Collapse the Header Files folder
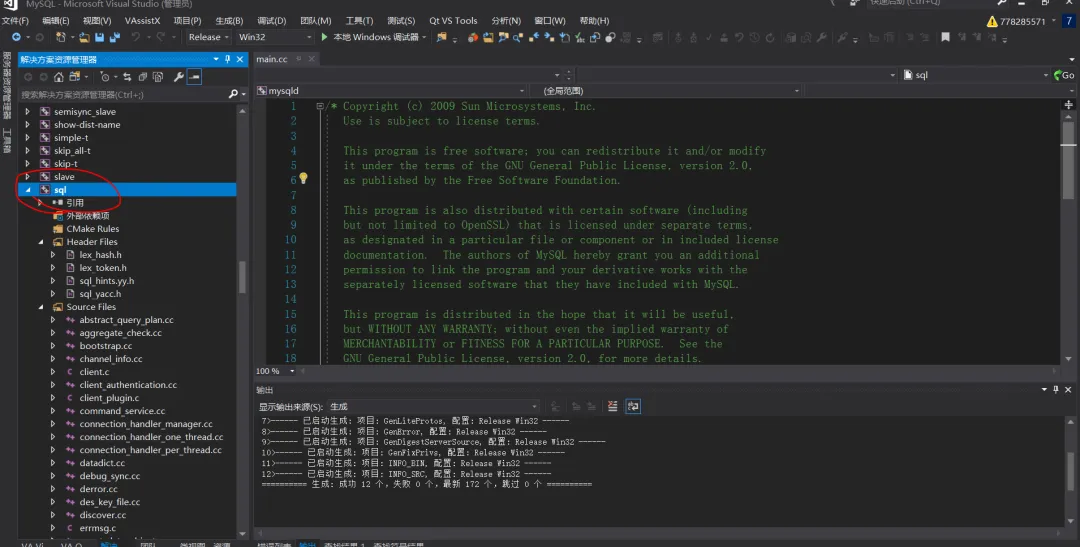Screen dimensions: 1080x547 coord(41,242)
